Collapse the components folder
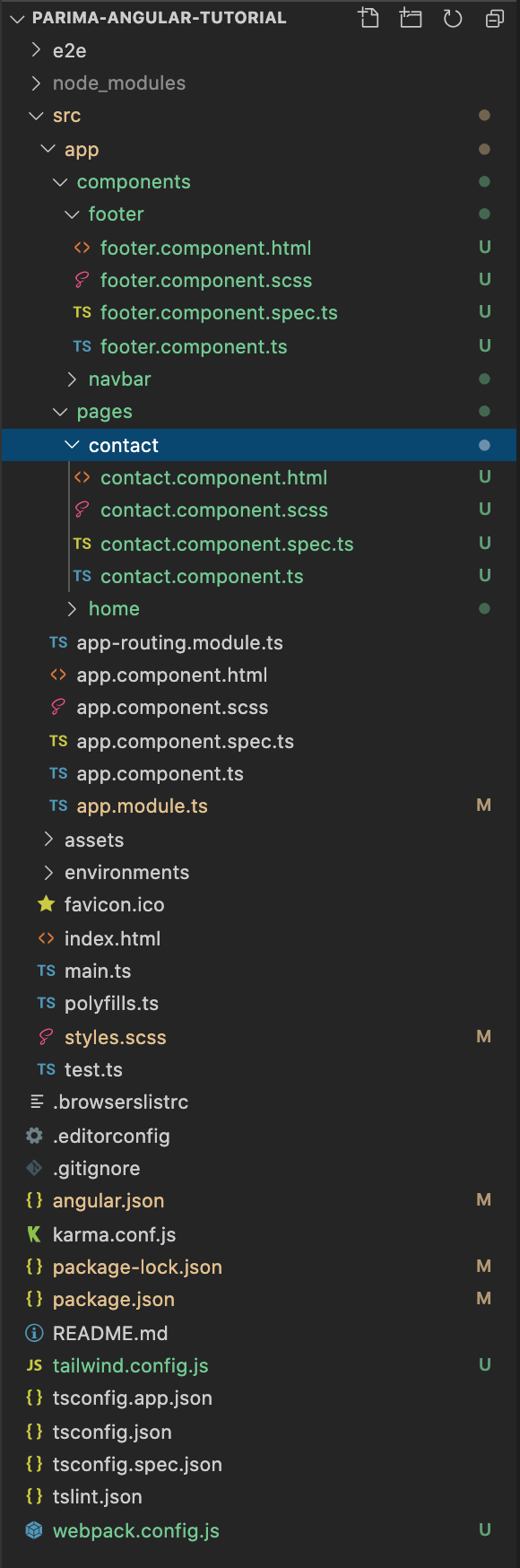Viewport: 520px width, 1568px height. tap(60, 182)
